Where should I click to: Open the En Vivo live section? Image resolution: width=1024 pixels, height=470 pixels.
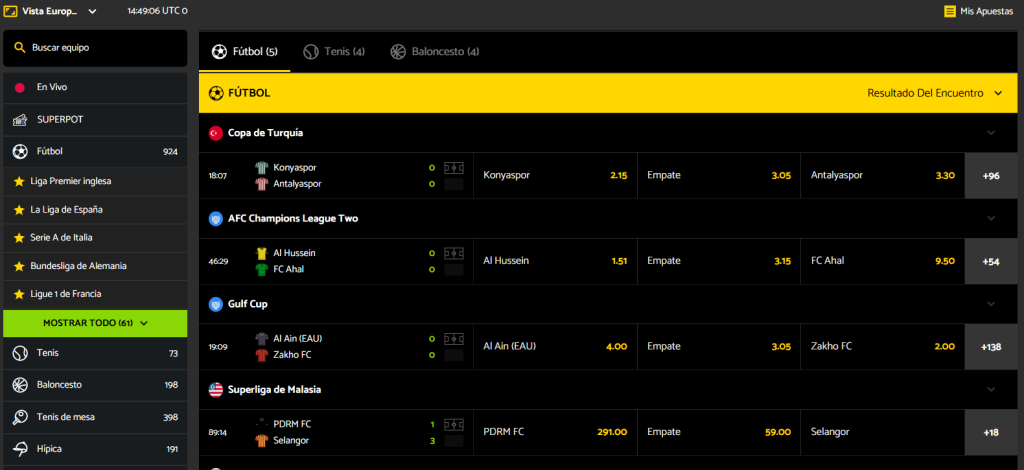pyautogui.click(x=95, y=87)
